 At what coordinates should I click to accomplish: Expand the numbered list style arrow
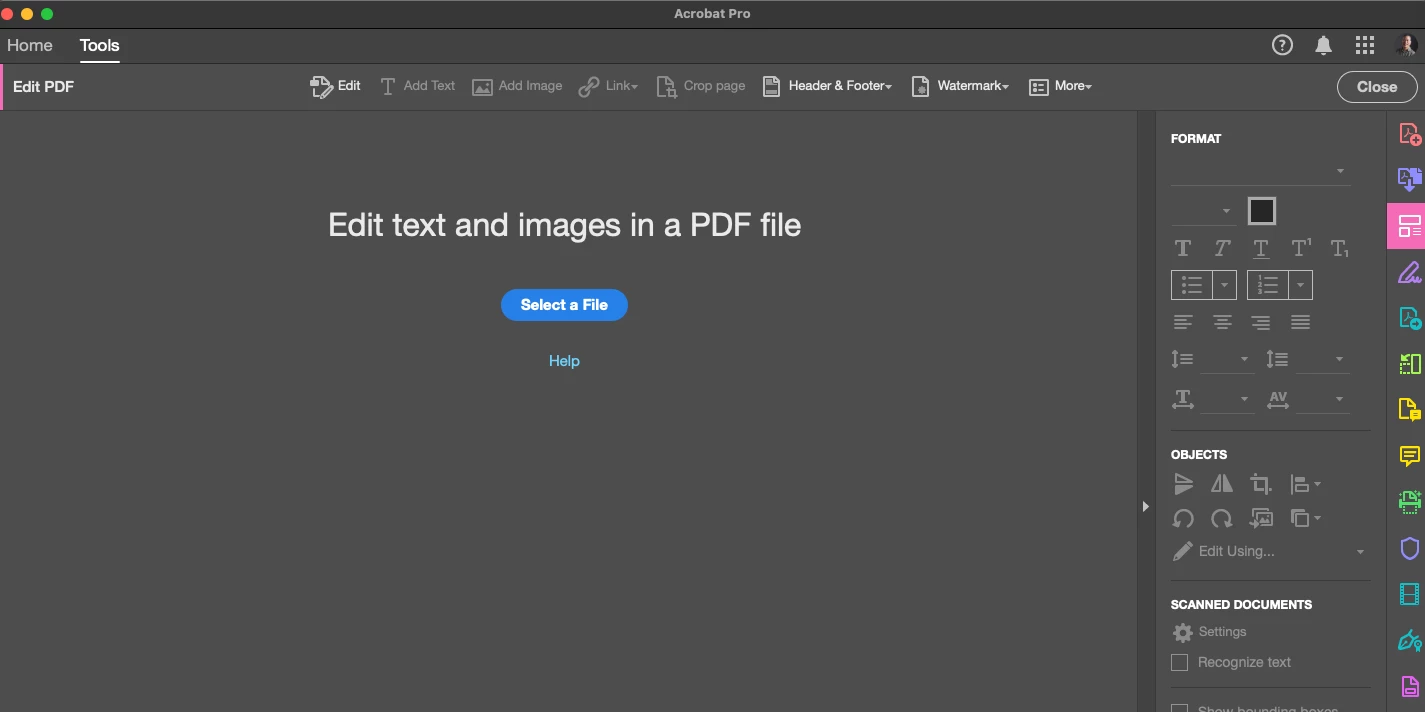pos(1301,285)
